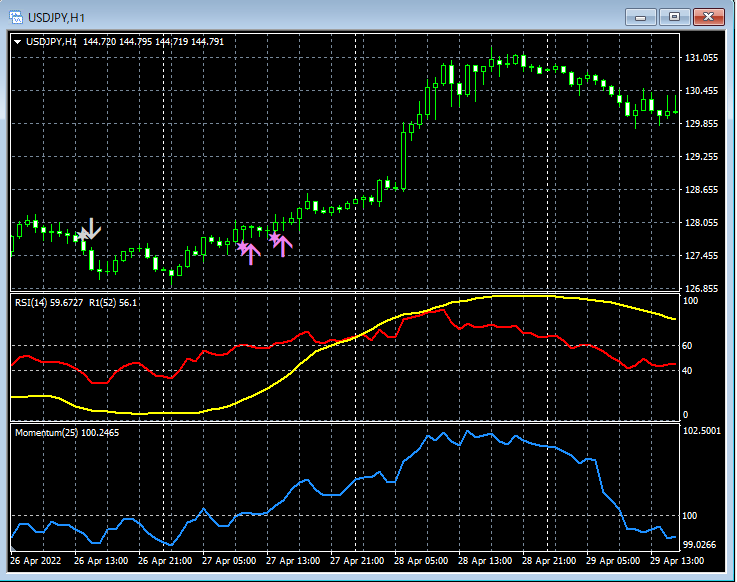The height and width of the screenshot is (582, 737).
Task: Maximize the USDJPY,H1 chart window
Action: tap(675, 17)
